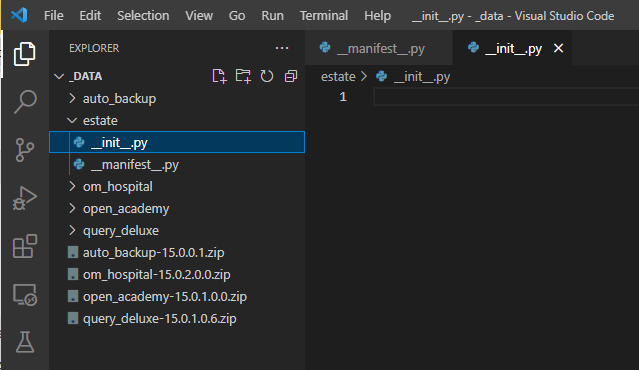This screenshot has height=370, width=639.
Task: Open the Extensions view
Action: (25, 246)
